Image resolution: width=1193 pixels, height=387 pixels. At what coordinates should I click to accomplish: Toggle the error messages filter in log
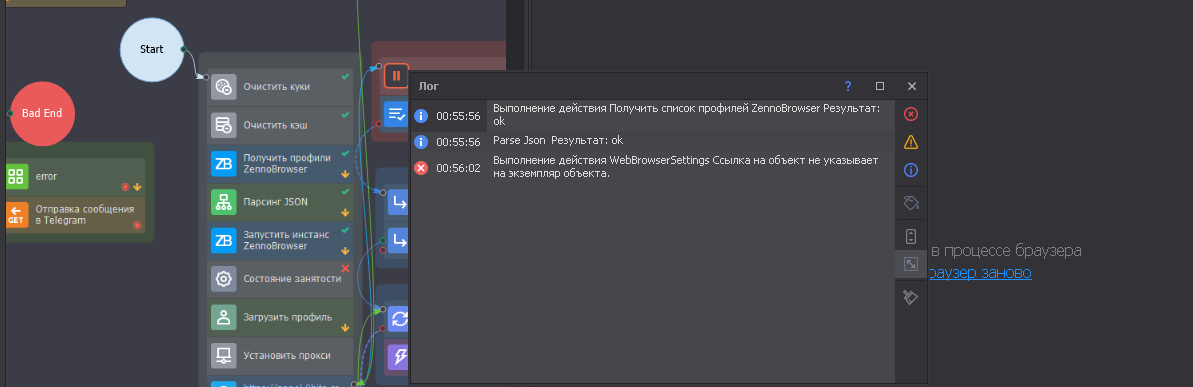911,114
